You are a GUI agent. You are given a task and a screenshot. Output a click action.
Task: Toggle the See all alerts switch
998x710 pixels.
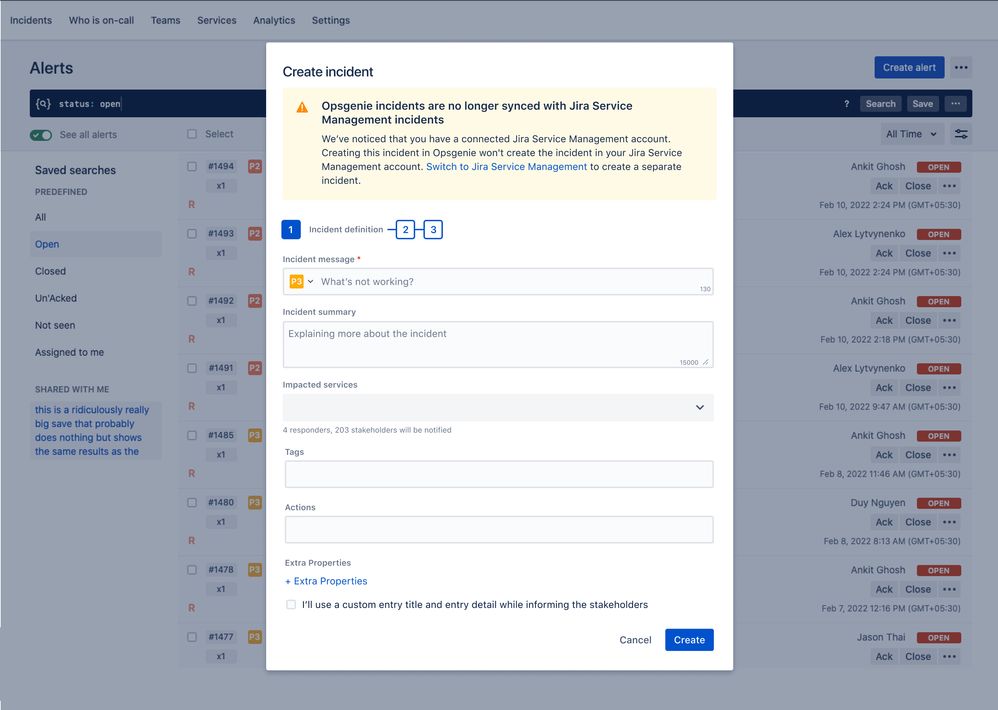41,135
